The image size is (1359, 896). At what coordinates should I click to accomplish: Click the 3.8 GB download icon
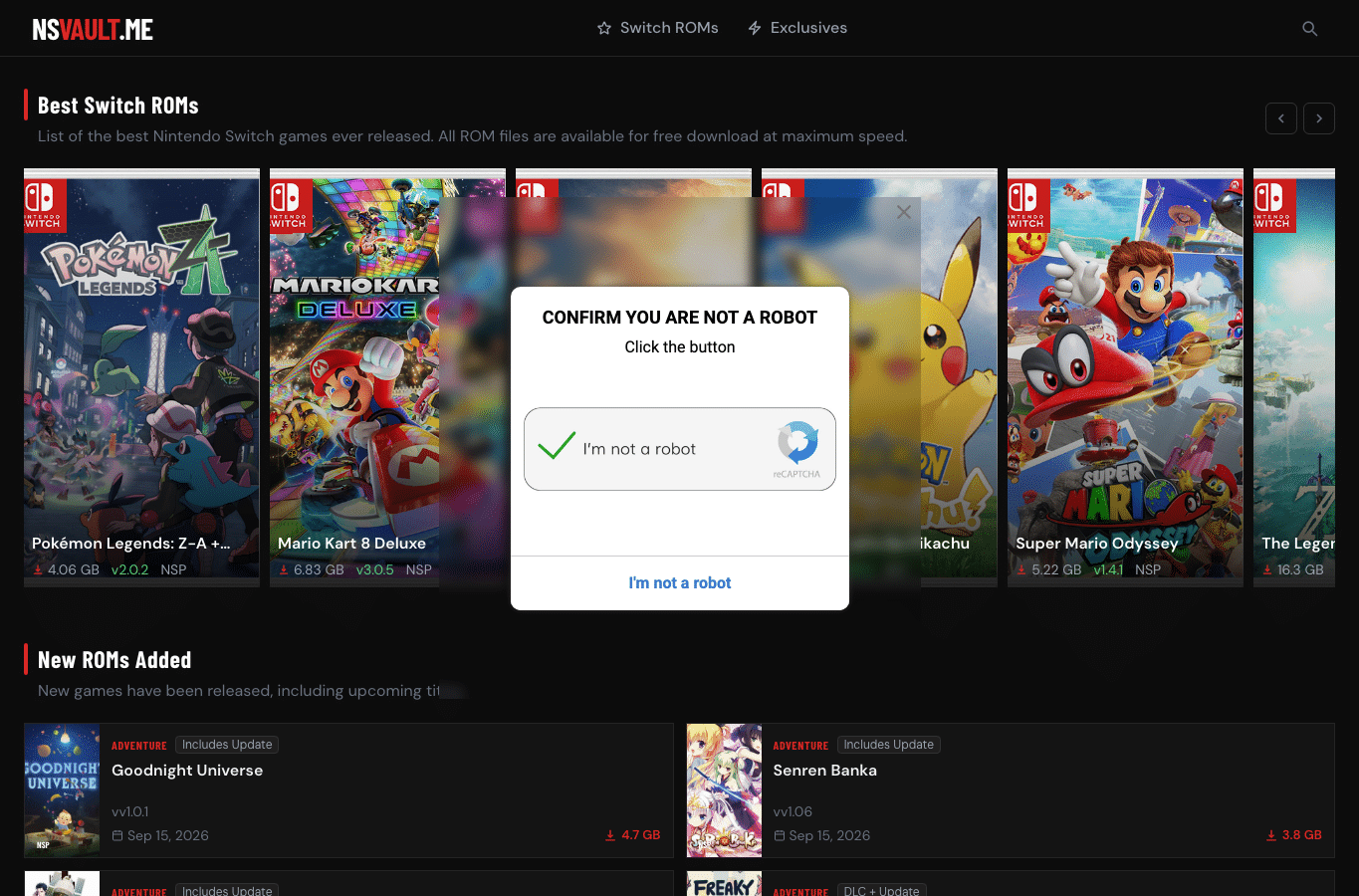[1271, 835]
